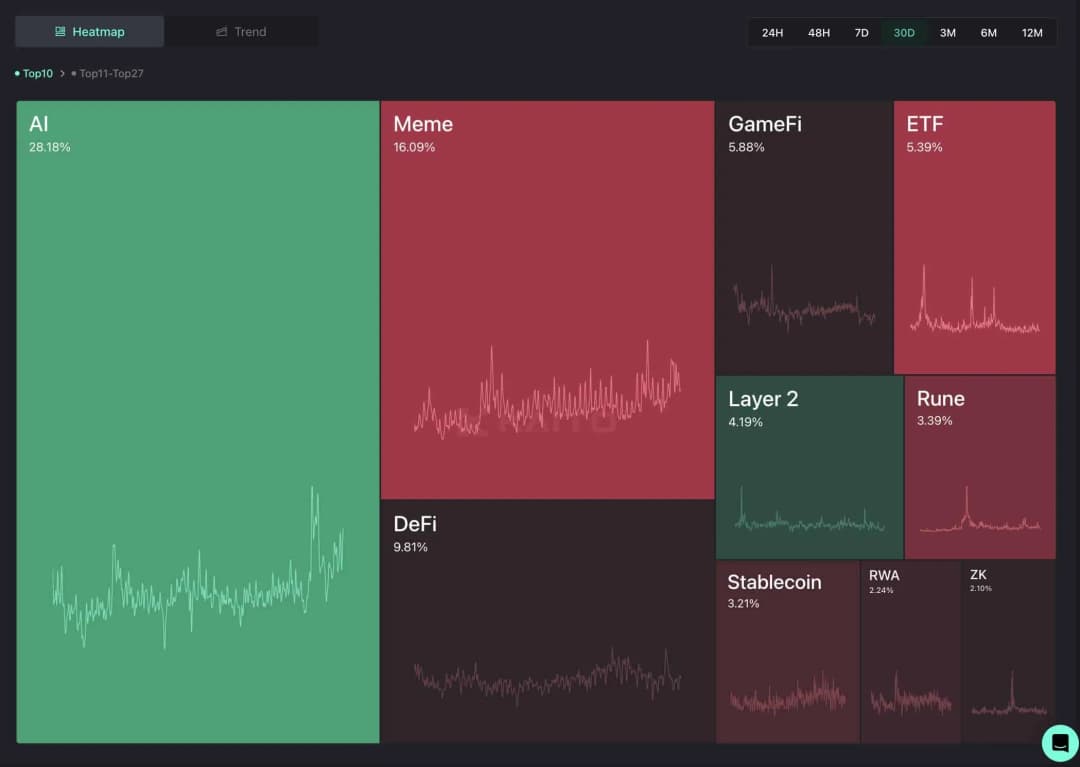Switch to 3M time range
This screenshot has height=767, width=1080.
[947, 33]
